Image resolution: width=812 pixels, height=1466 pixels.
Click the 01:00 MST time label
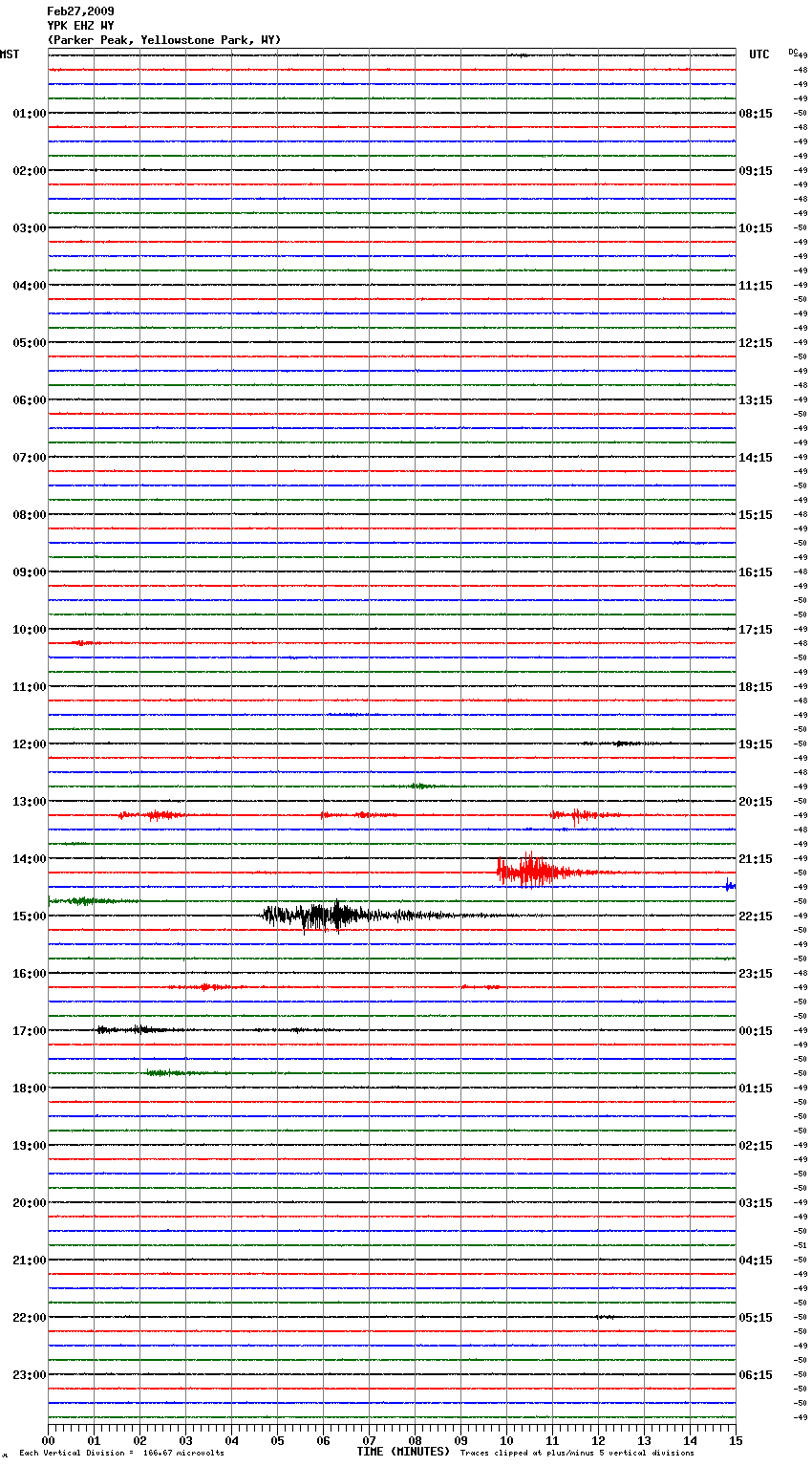[x=30, y=114]
